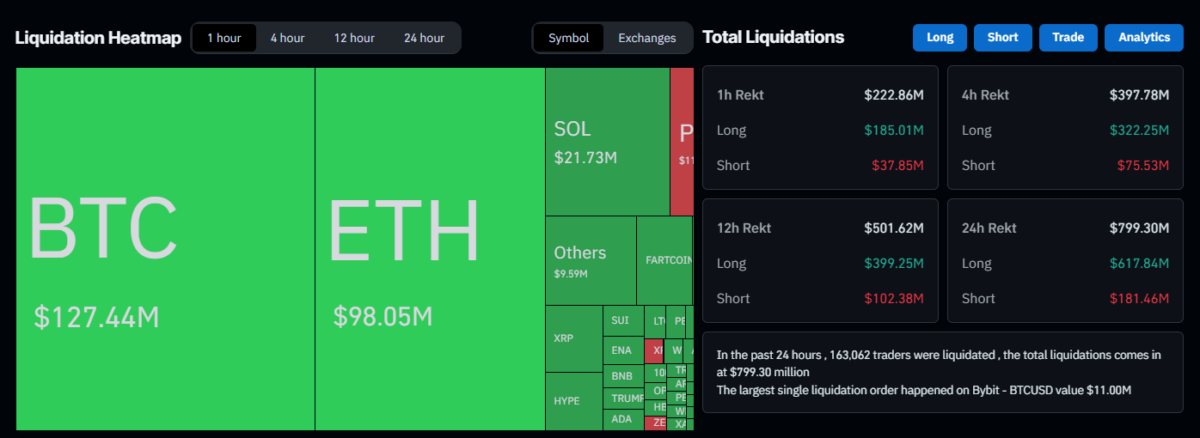
Task: Click the HYPE heatmap tile
Action: click(573, 401)
